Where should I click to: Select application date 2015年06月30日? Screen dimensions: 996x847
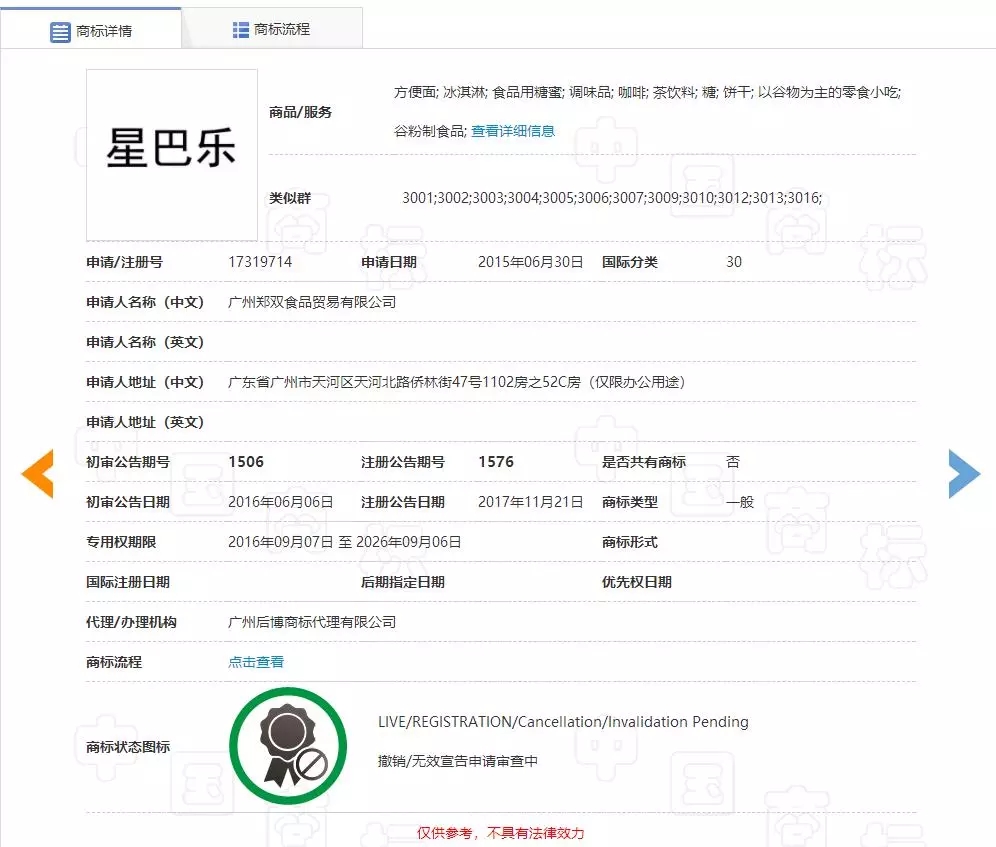530,262
